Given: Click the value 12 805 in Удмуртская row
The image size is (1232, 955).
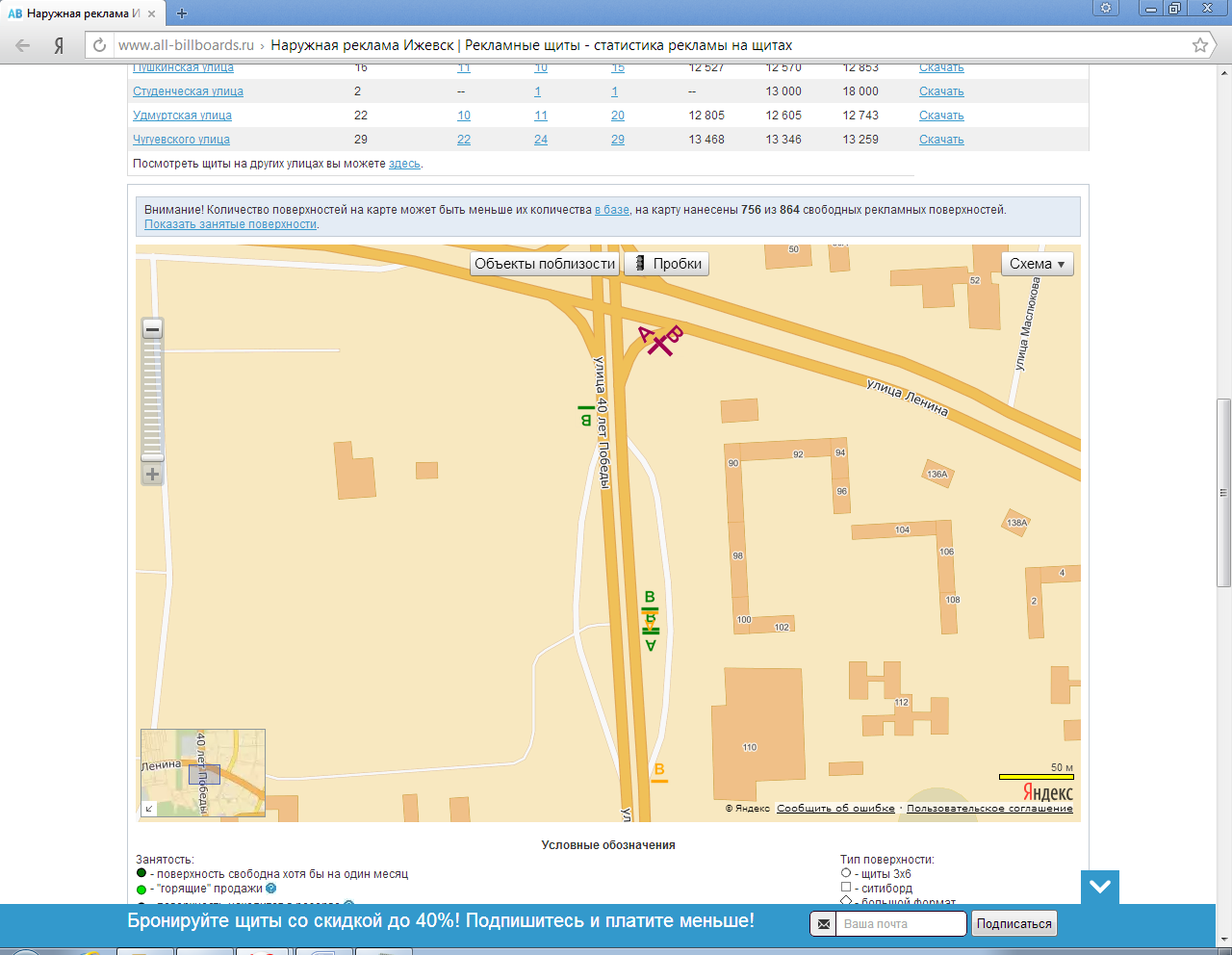Looking at the screenshot, I should point(706,116).
